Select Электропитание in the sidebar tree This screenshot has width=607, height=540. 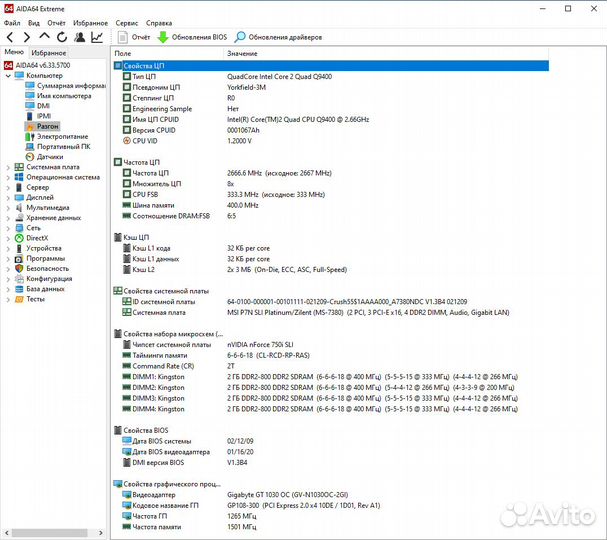pyautogui.click(x=62, y=136)
